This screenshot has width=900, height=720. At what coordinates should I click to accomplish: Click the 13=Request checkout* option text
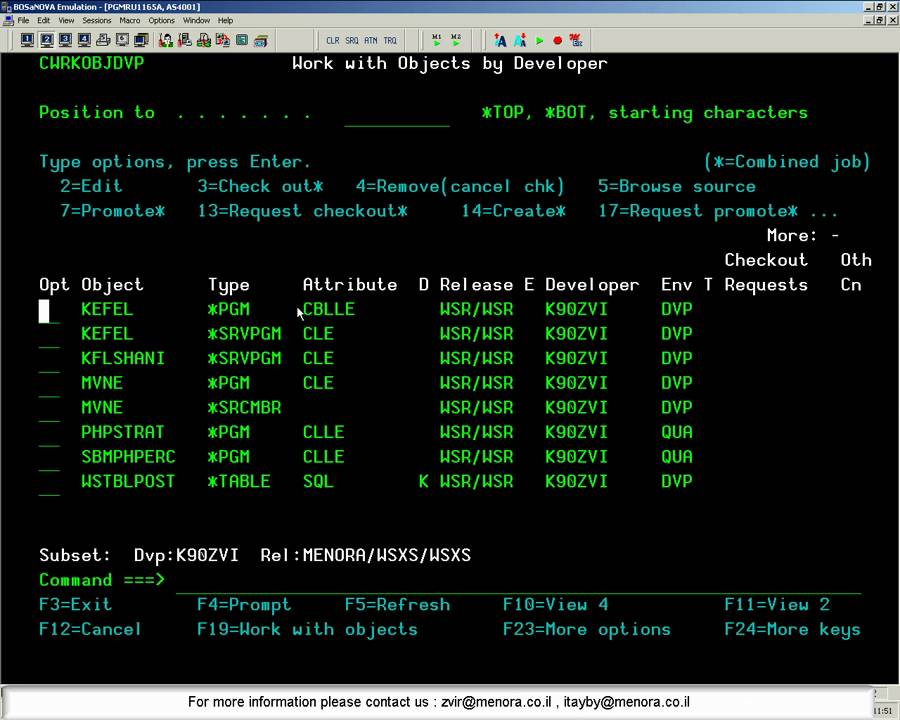tap(302, 211)
